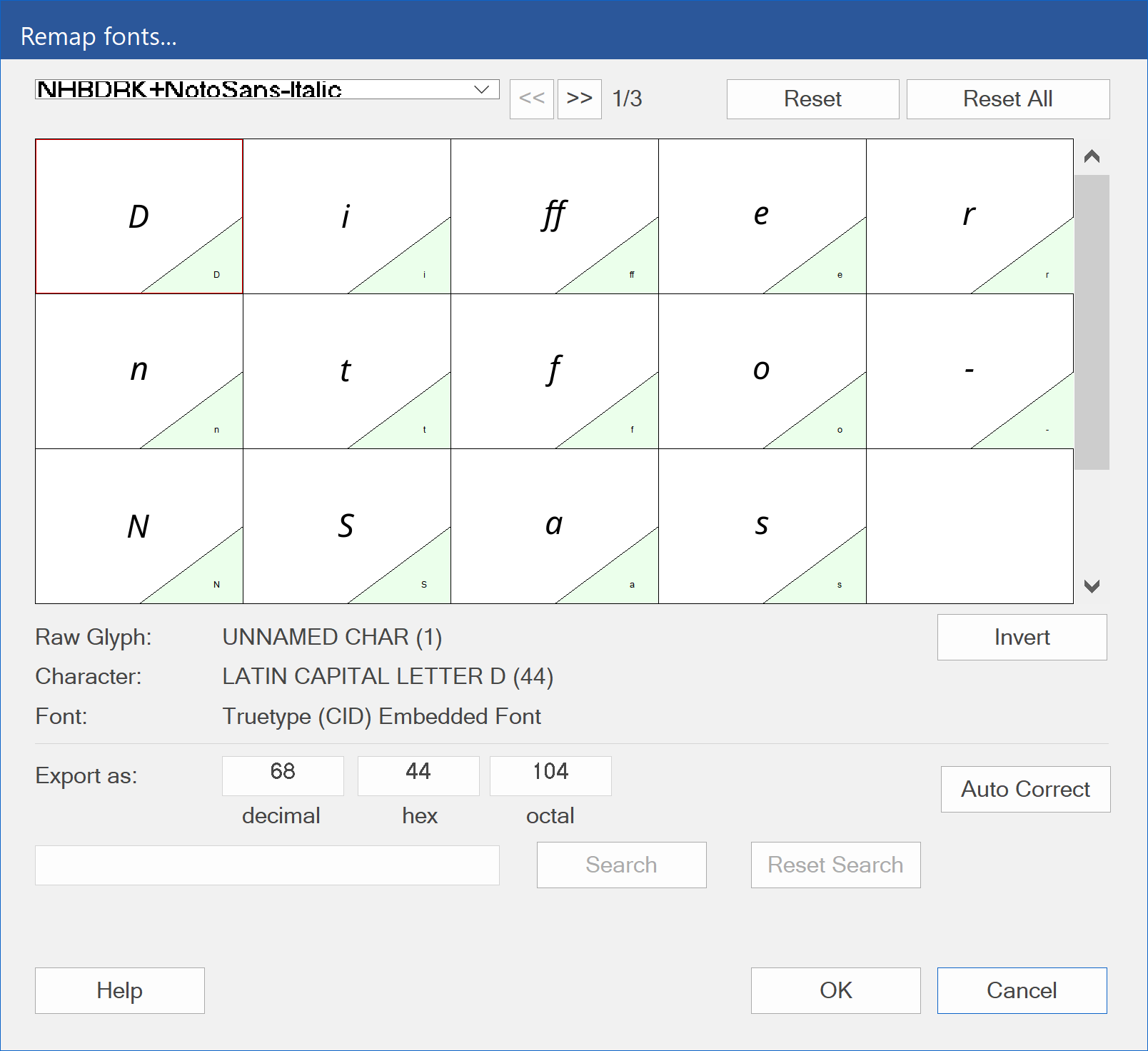Select the lowercase 'o' glyph cell

pyautogui.click(x=762, y=371)
